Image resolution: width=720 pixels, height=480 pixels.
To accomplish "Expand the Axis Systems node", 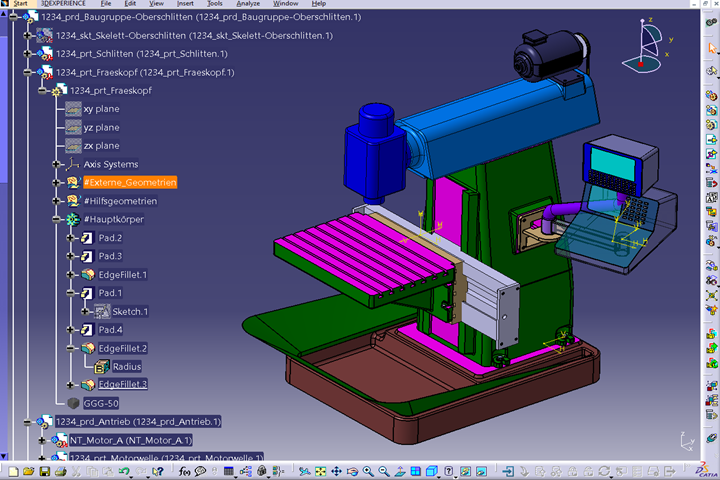I will tap(56, 164).
